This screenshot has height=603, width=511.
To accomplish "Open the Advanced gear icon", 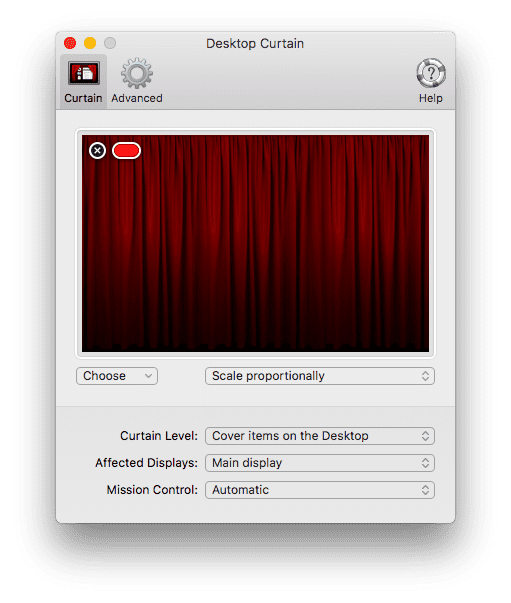I will click(136, 73).
